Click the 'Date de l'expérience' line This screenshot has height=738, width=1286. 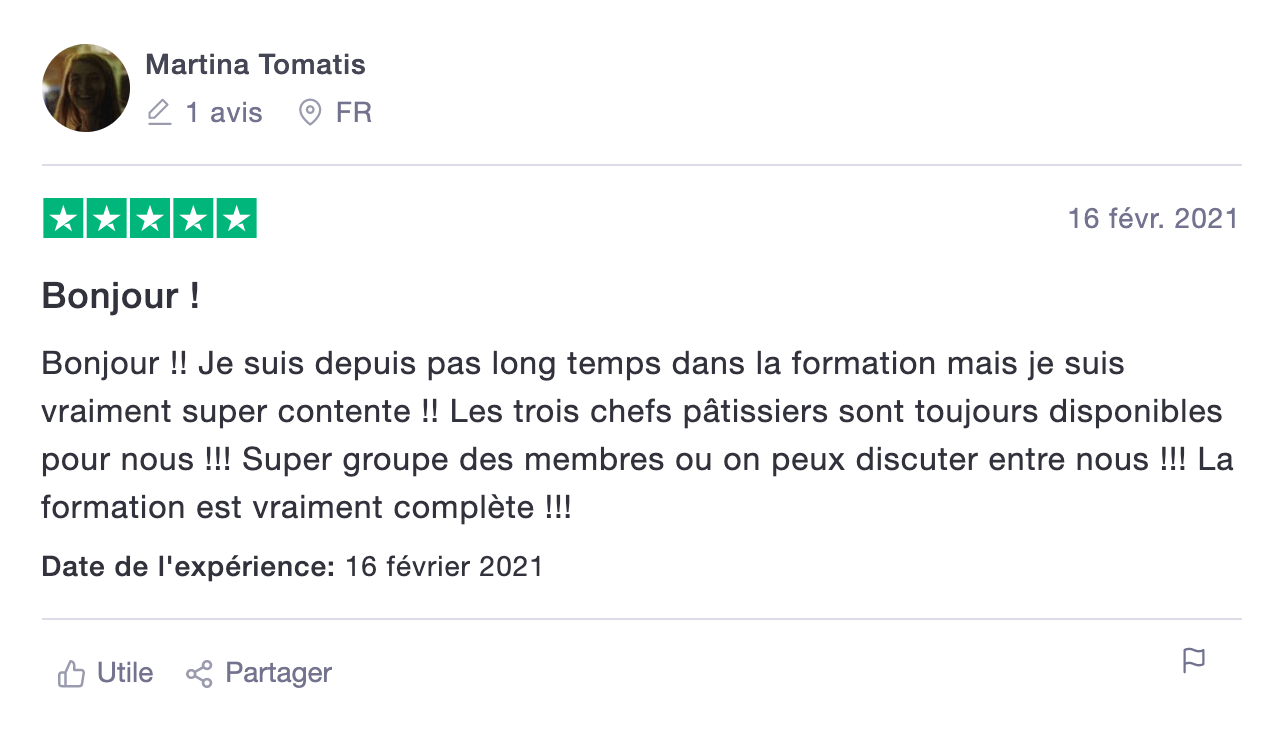[292, 567]
